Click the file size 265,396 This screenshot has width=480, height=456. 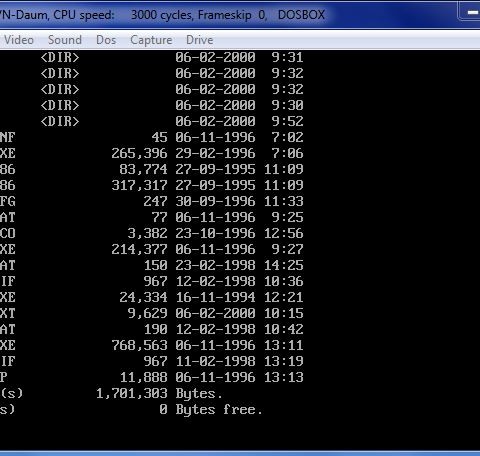139,153
